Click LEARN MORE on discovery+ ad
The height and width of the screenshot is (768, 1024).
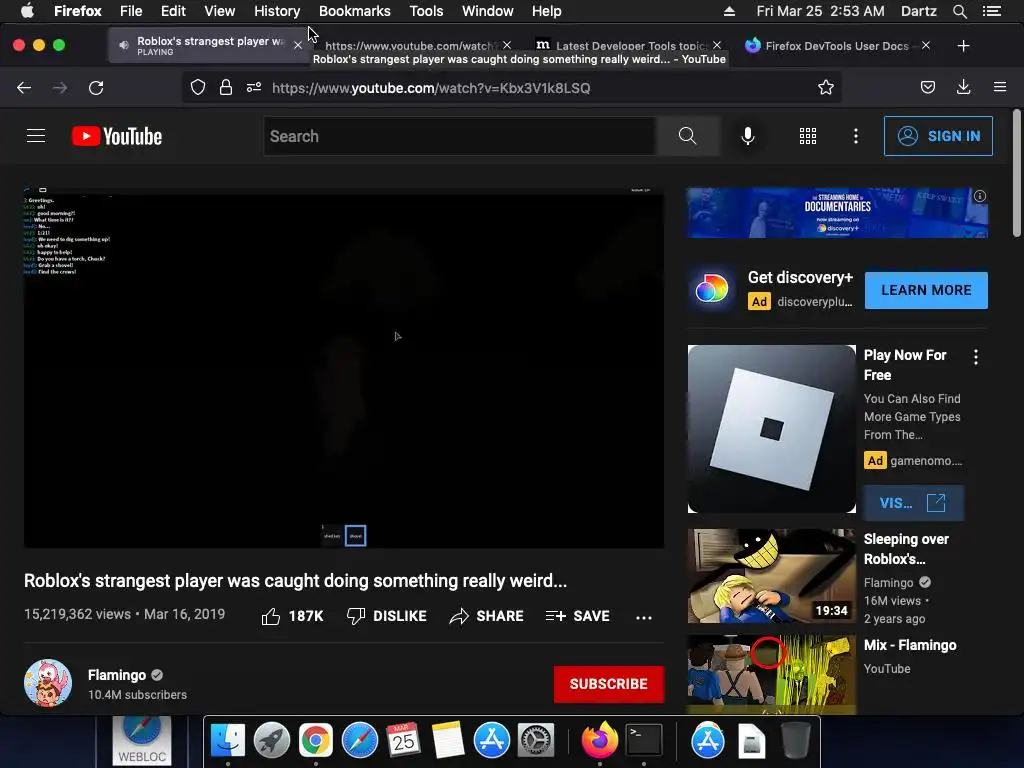[926, 290]
